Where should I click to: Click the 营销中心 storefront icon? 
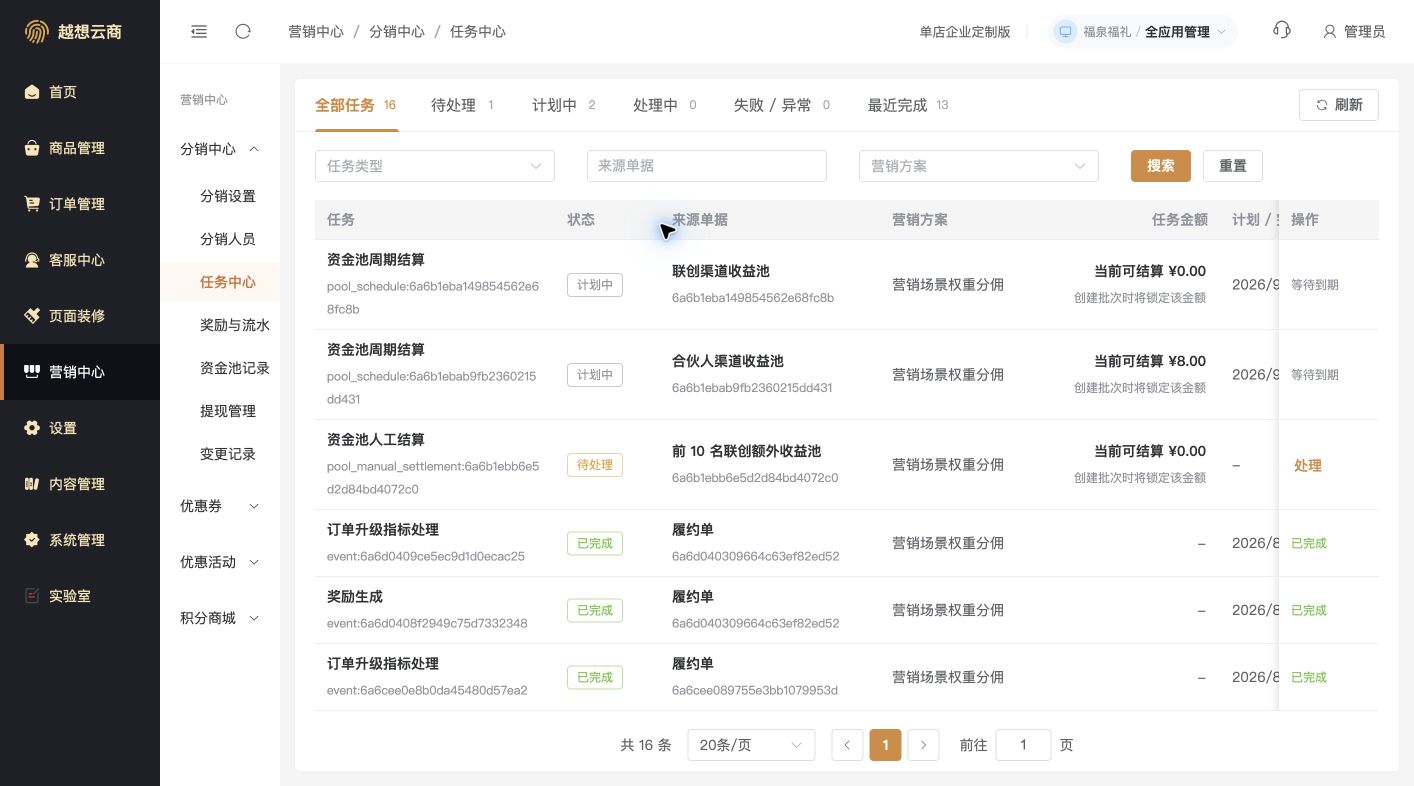[32, 372]
